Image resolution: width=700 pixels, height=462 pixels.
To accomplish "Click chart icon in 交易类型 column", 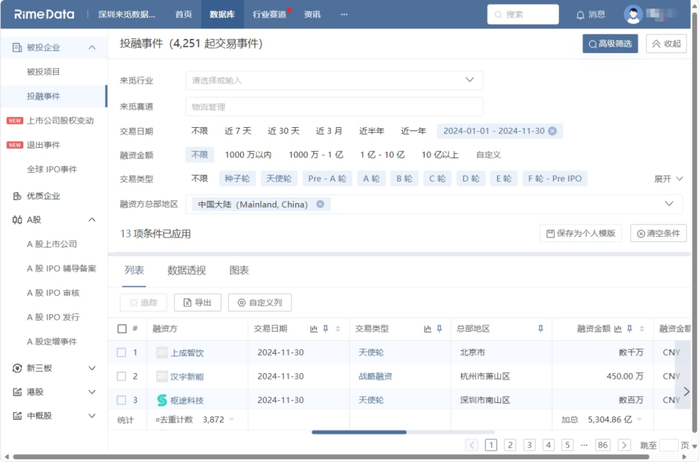I will click(x=427, y=329).
